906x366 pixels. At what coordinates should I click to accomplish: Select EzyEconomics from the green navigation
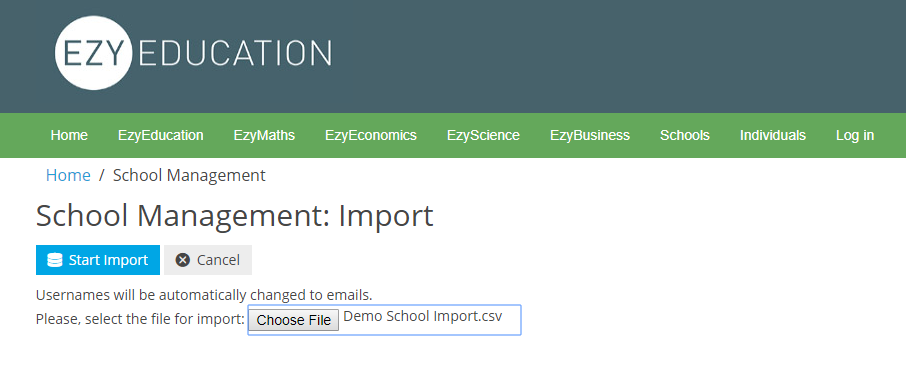(371, 135)
